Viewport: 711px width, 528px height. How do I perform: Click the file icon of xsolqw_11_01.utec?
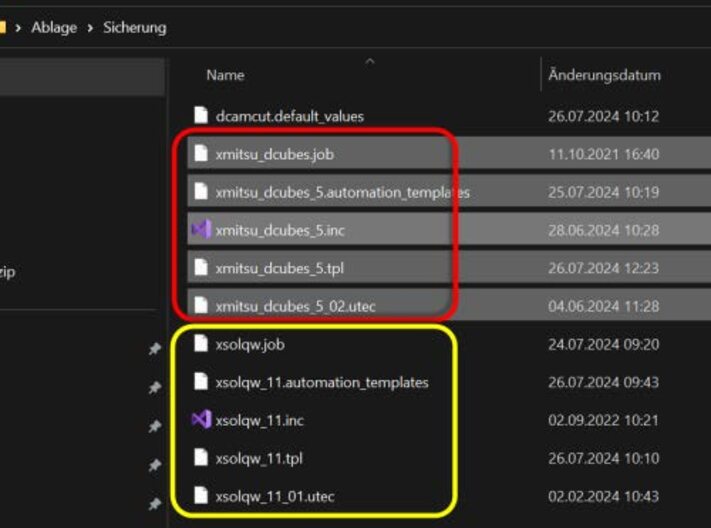click(x=201, y=496)
